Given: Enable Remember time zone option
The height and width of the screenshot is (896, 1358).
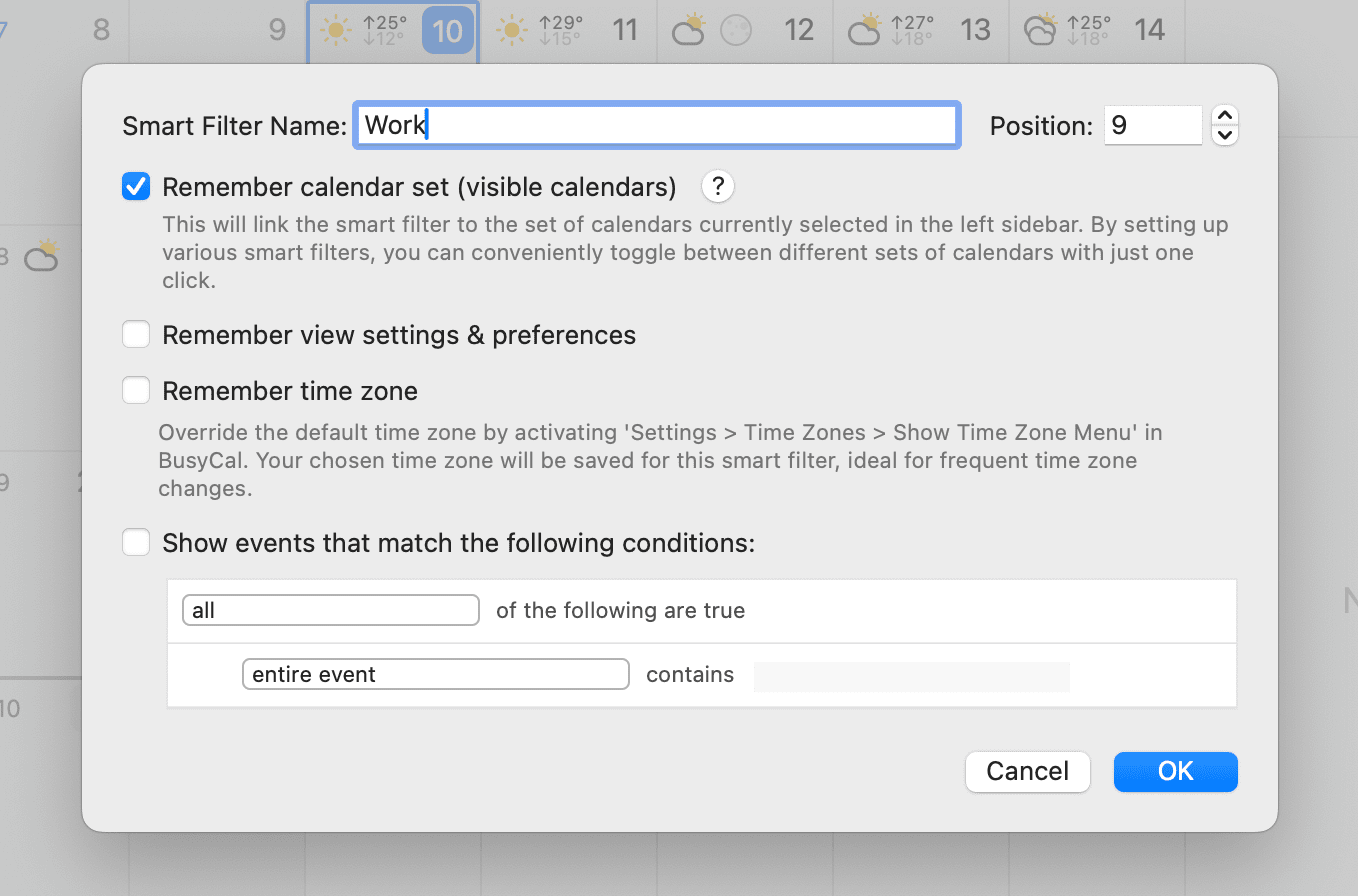Looking at the screenshot, I should click(x=135, y=390).
